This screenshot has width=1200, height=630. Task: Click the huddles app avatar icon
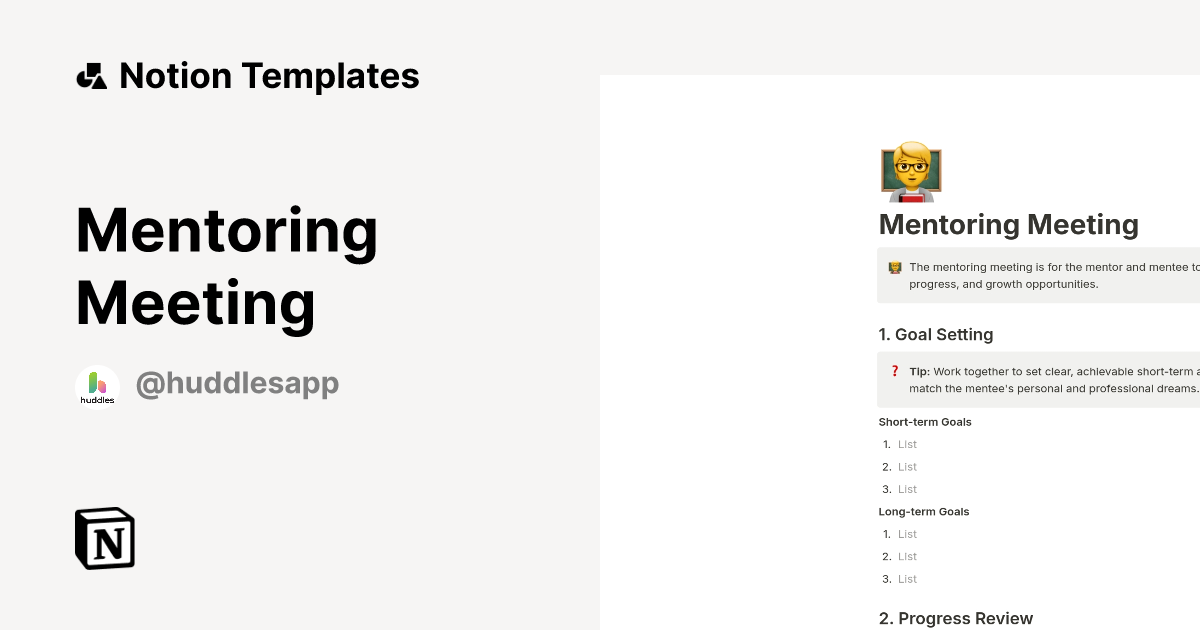click(x=98, y=387)
